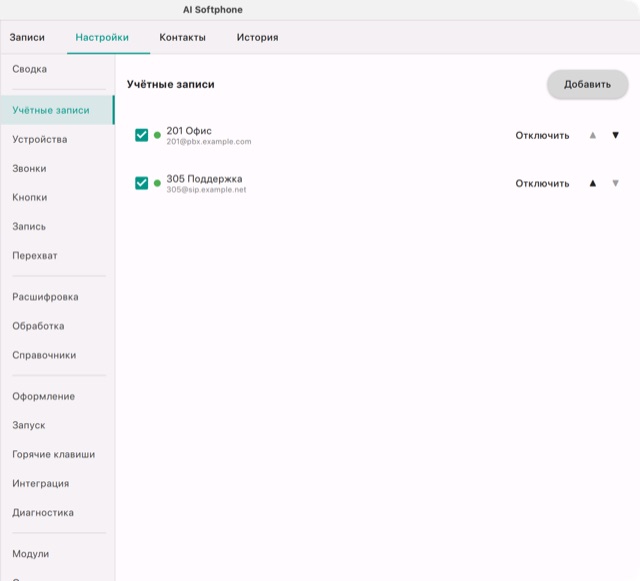Viewport: 640px width, 581px height.
Task: Uncheck the 201 Офис account checkbox
Action: point(142,135)
